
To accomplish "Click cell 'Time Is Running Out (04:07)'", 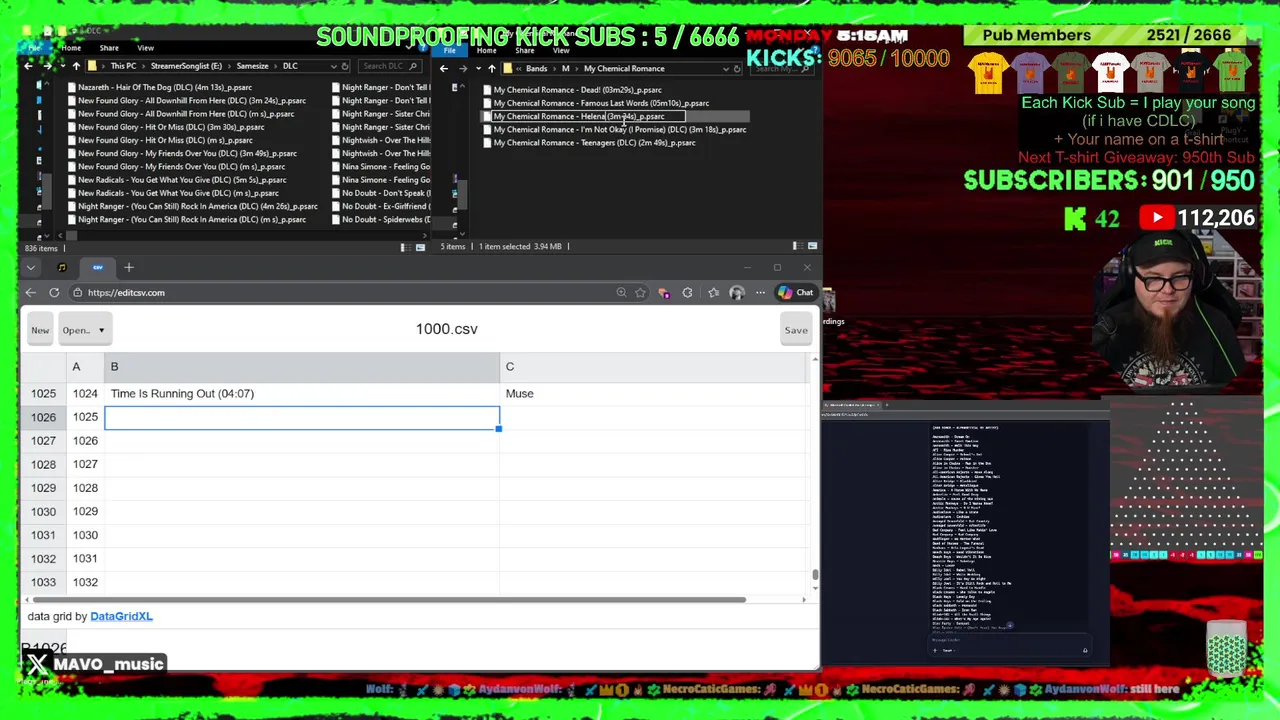I will (302, 393).
